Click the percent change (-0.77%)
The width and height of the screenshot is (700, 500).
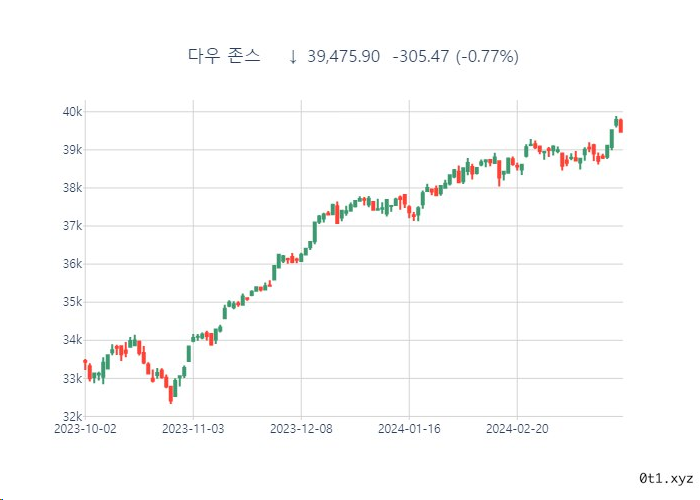(x=488, y=57)
